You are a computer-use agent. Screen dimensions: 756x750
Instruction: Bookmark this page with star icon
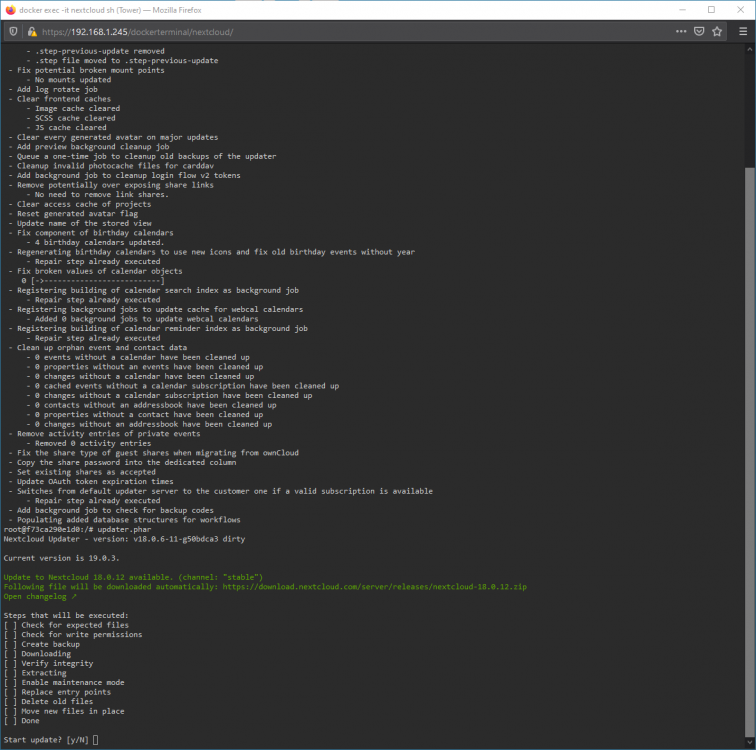point(717,31)
